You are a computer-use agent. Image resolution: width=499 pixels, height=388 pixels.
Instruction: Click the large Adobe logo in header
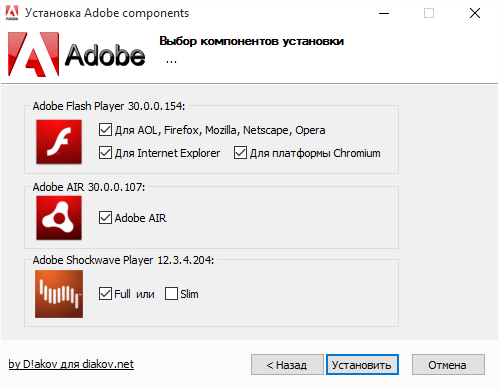pyautogui.click(x=76, y=54)
